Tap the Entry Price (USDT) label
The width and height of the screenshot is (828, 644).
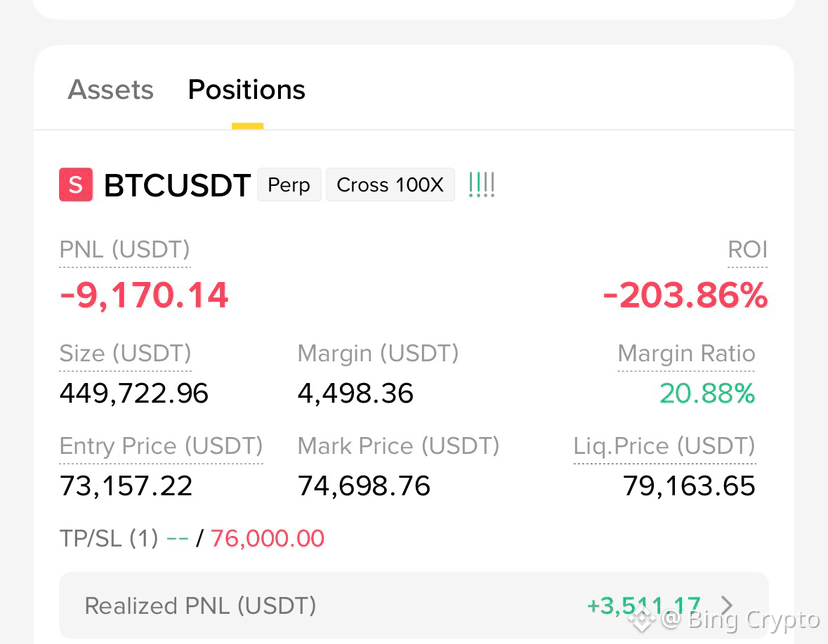click(161, 446)
